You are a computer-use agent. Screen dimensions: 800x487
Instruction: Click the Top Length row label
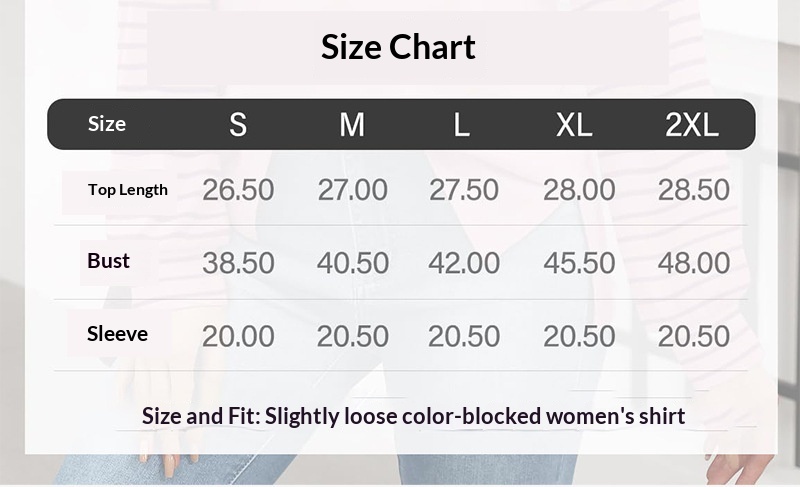click(128, 190)
